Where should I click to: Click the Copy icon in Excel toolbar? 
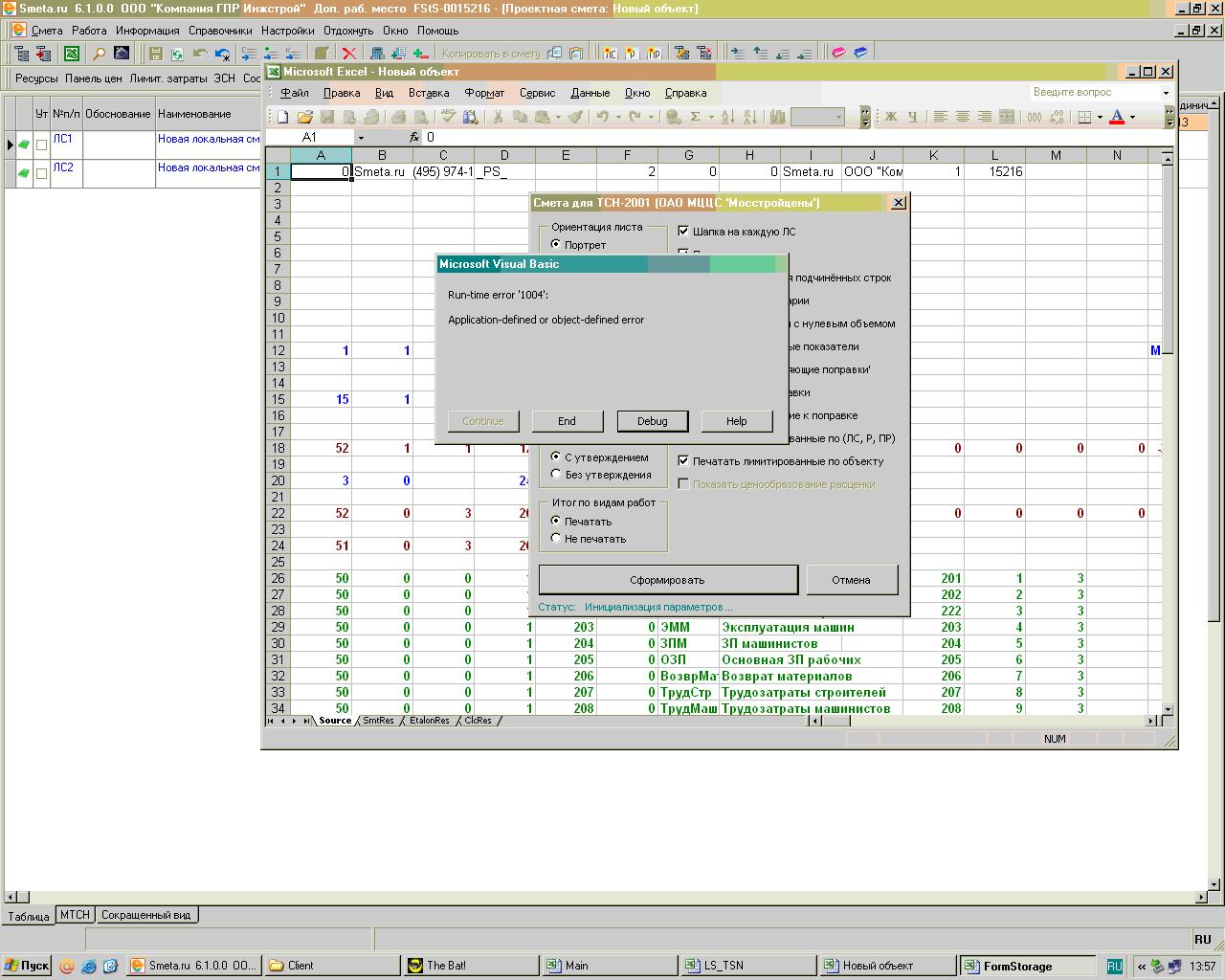pos(520,117)
